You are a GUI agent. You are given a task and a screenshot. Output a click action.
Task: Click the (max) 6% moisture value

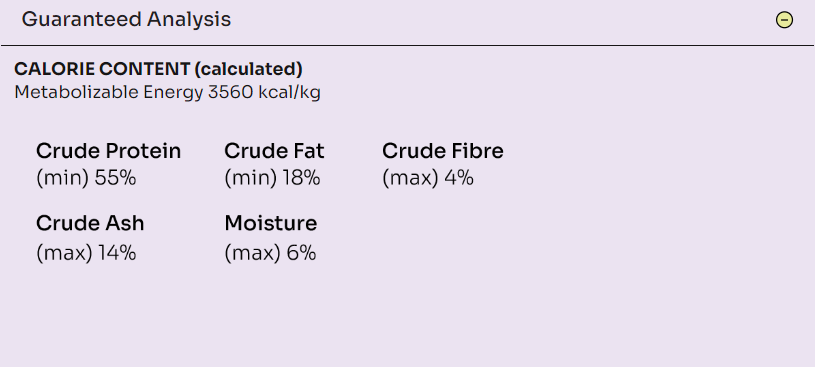[270, 253]
